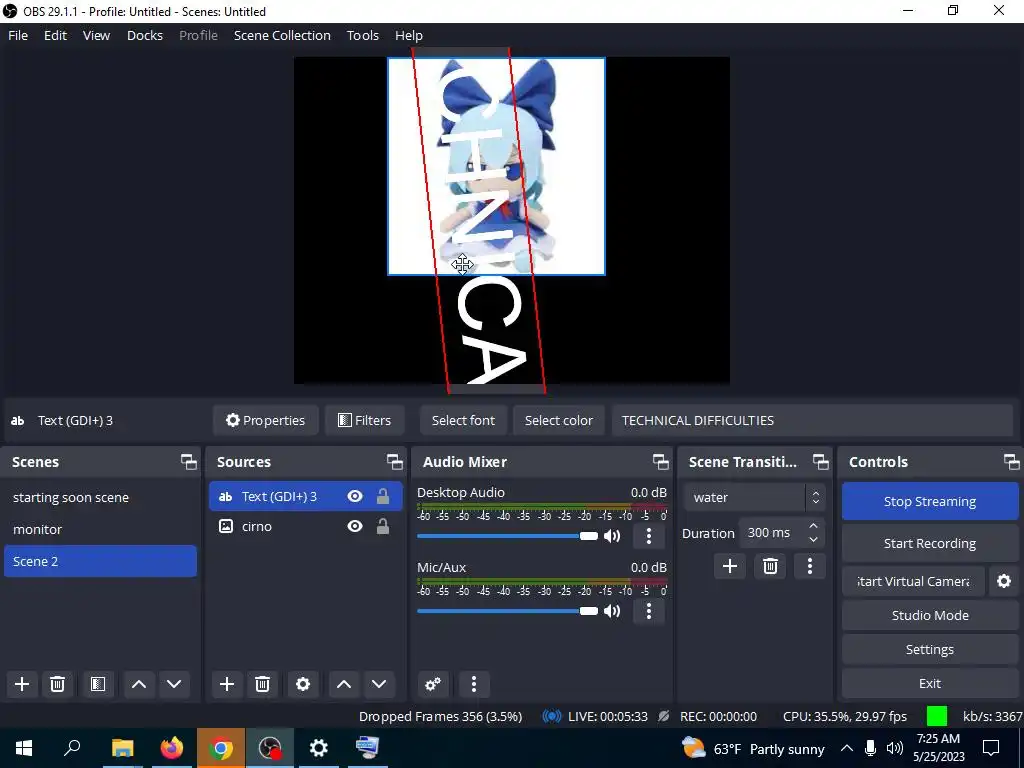
Task: Pop out the Controls dock
Action: tap(1012, 462)
